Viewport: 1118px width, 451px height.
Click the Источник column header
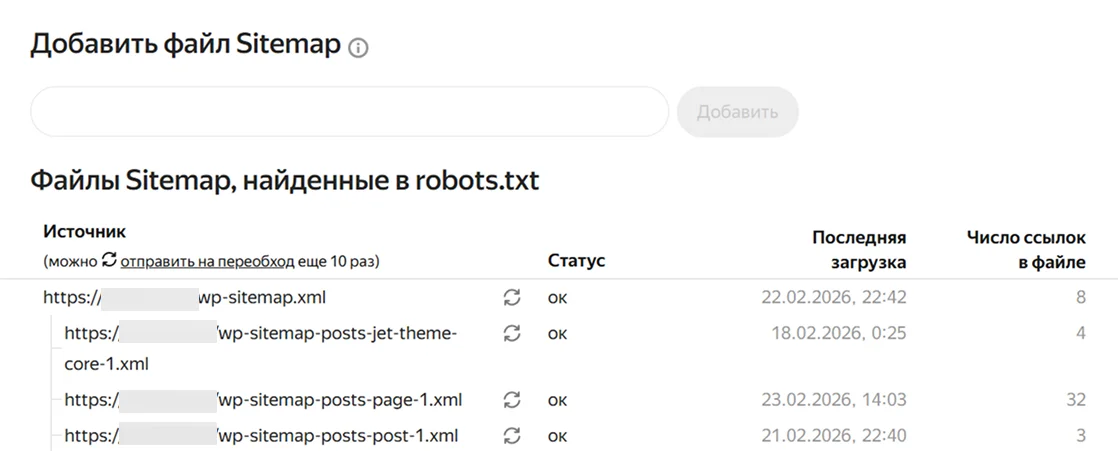pos(85,231)
